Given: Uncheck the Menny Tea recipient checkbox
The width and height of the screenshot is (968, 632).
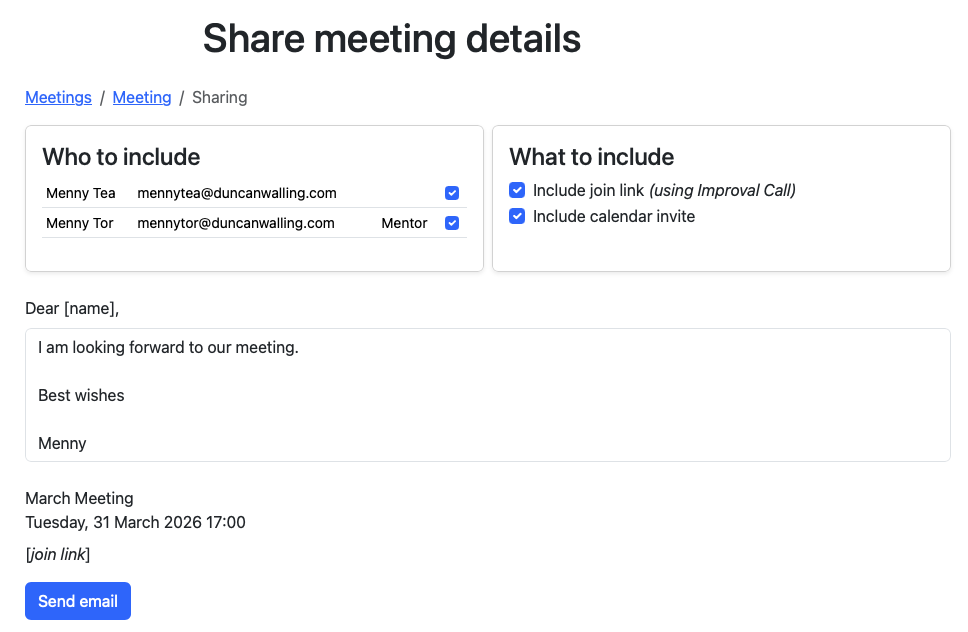Looking at the screenshot, I should tap(452, 193).
